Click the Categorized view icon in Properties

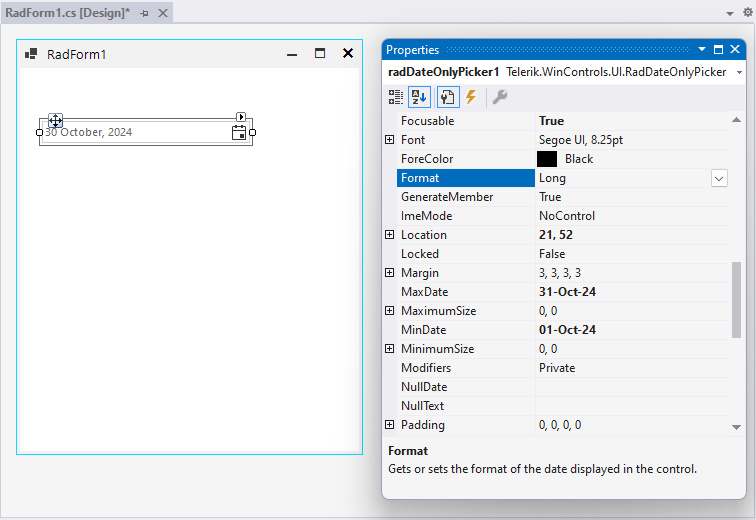point(396,97)
